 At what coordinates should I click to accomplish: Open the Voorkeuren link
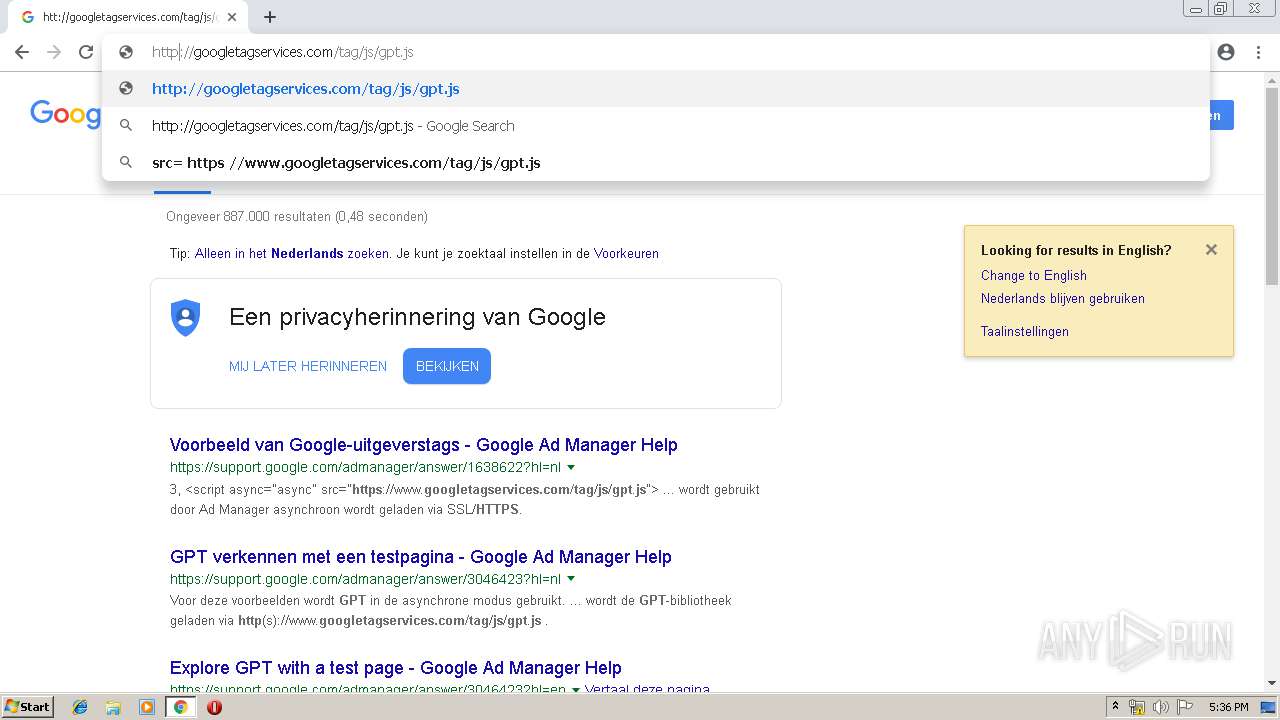click(626, 254)
